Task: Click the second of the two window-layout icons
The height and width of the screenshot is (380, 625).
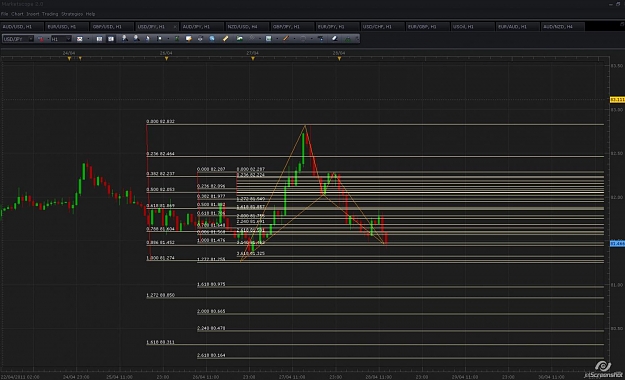Action: pyautogui.click(x=111, y=39)
